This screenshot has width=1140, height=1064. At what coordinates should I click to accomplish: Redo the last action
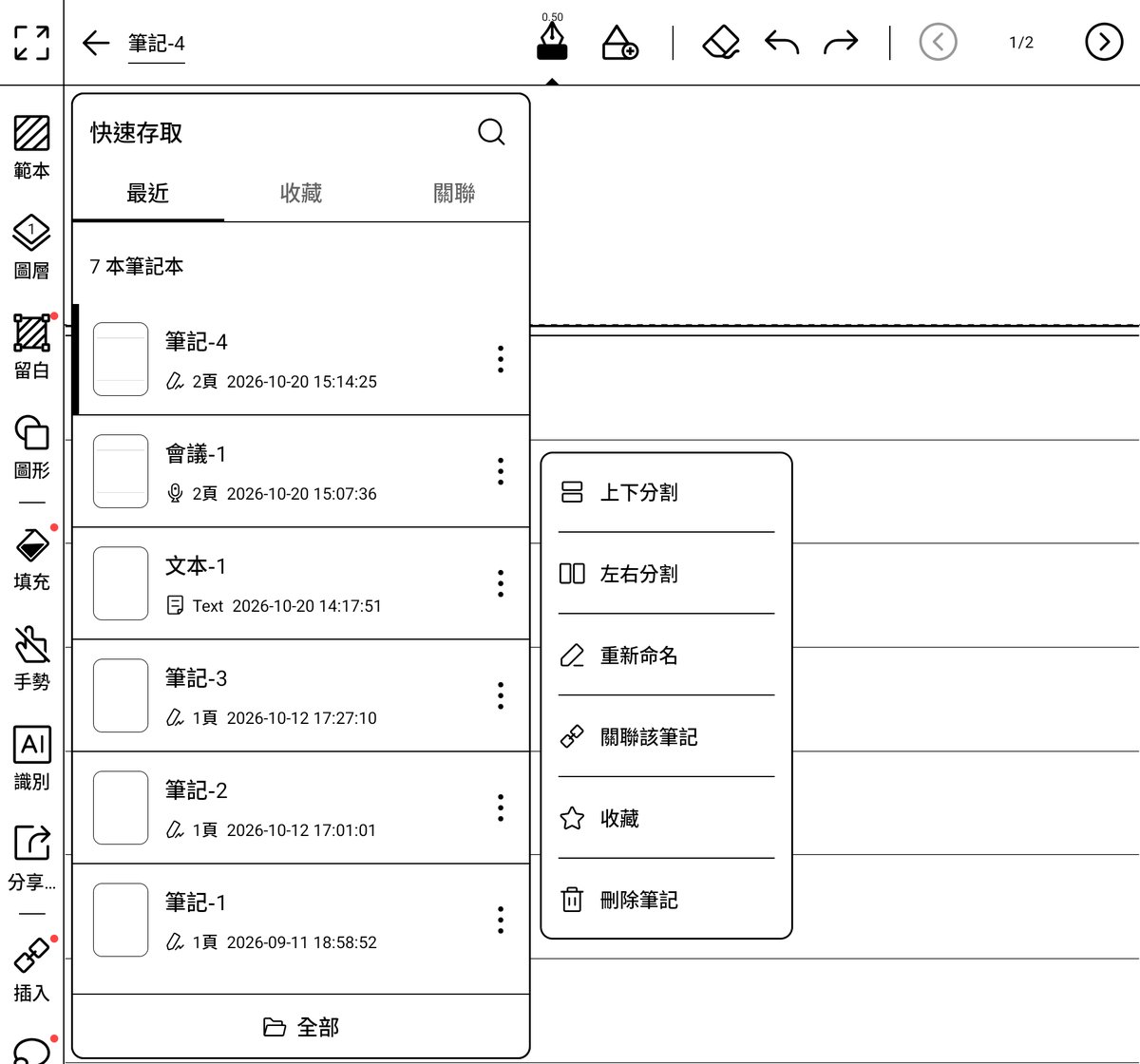[x=841, y=43]
